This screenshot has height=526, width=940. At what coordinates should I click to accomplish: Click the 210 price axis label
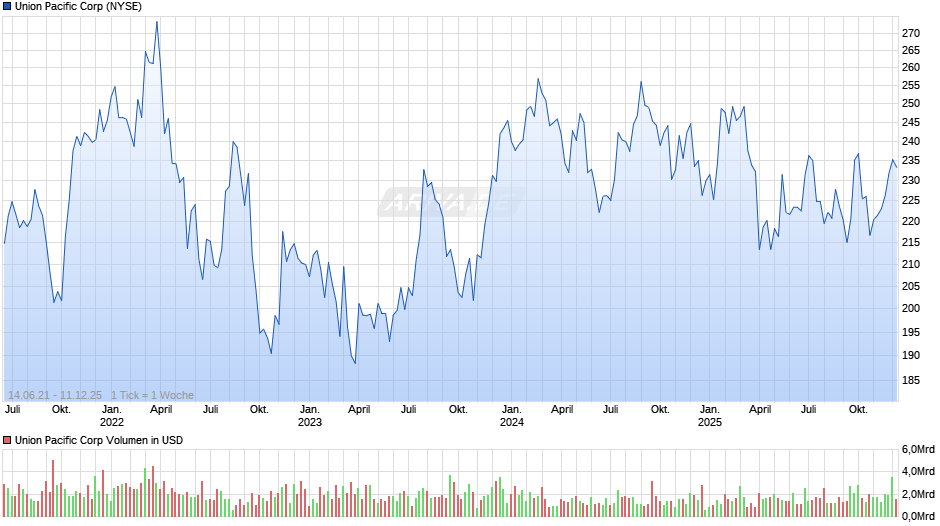[911, 264]
